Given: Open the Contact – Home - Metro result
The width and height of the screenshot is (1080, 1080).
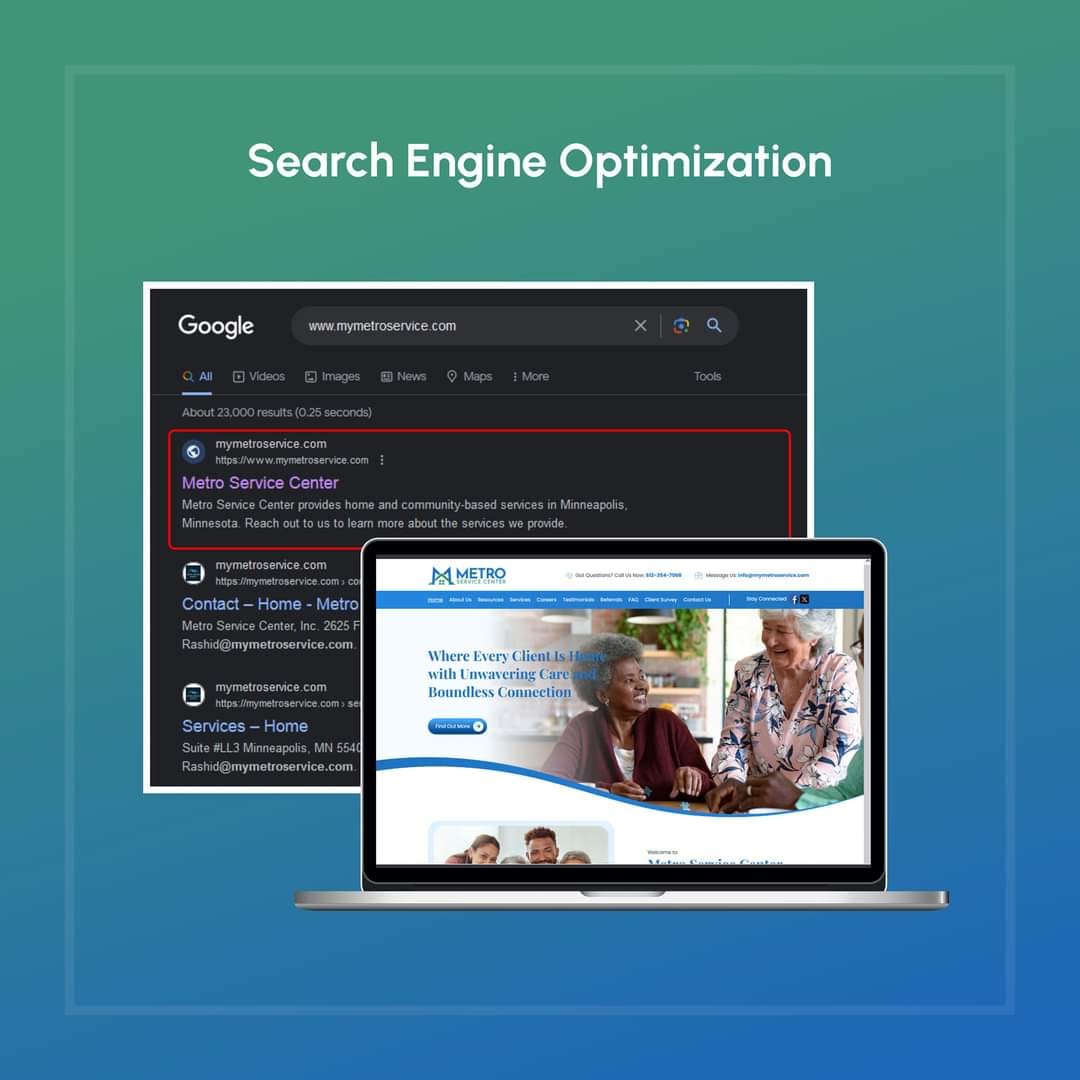Looking at the screenshot, I should tap(270, 604).
